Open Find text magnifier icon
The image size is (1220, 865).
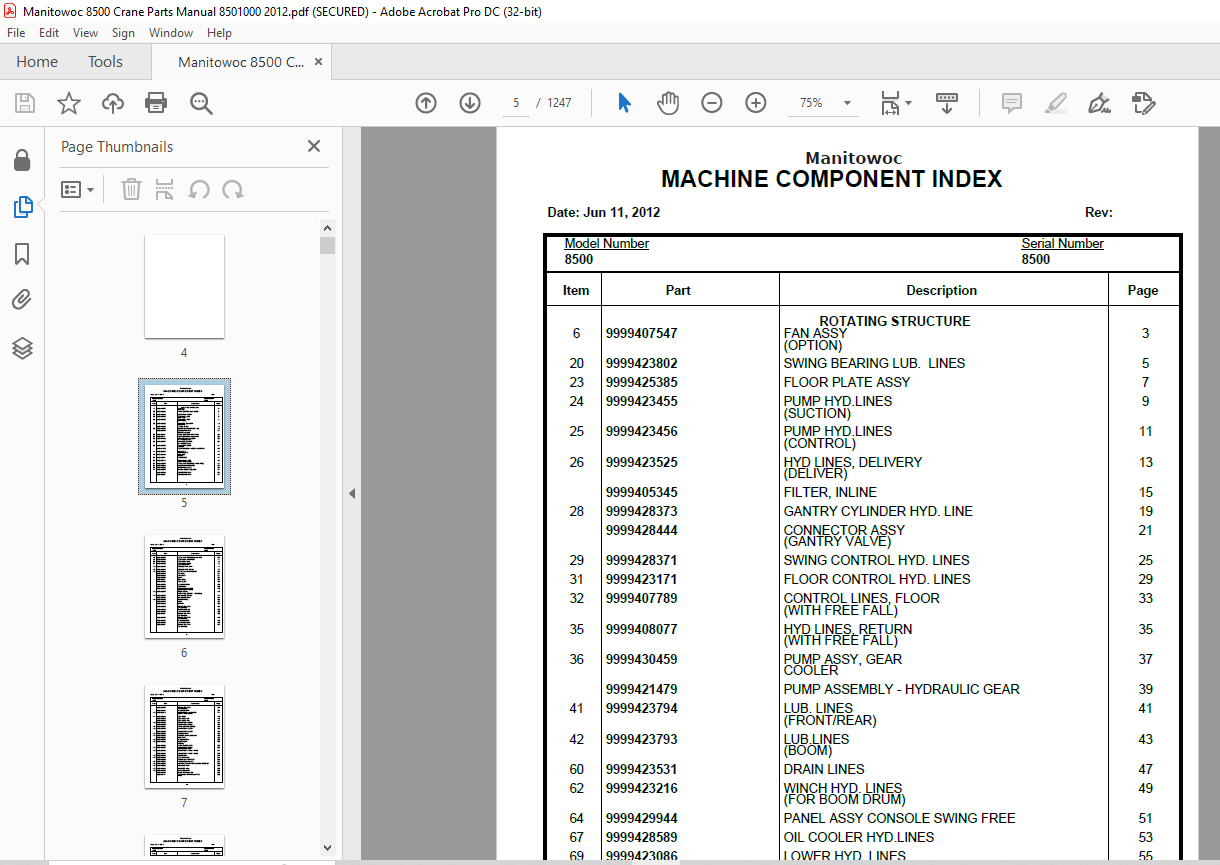[x=201, y=103]
